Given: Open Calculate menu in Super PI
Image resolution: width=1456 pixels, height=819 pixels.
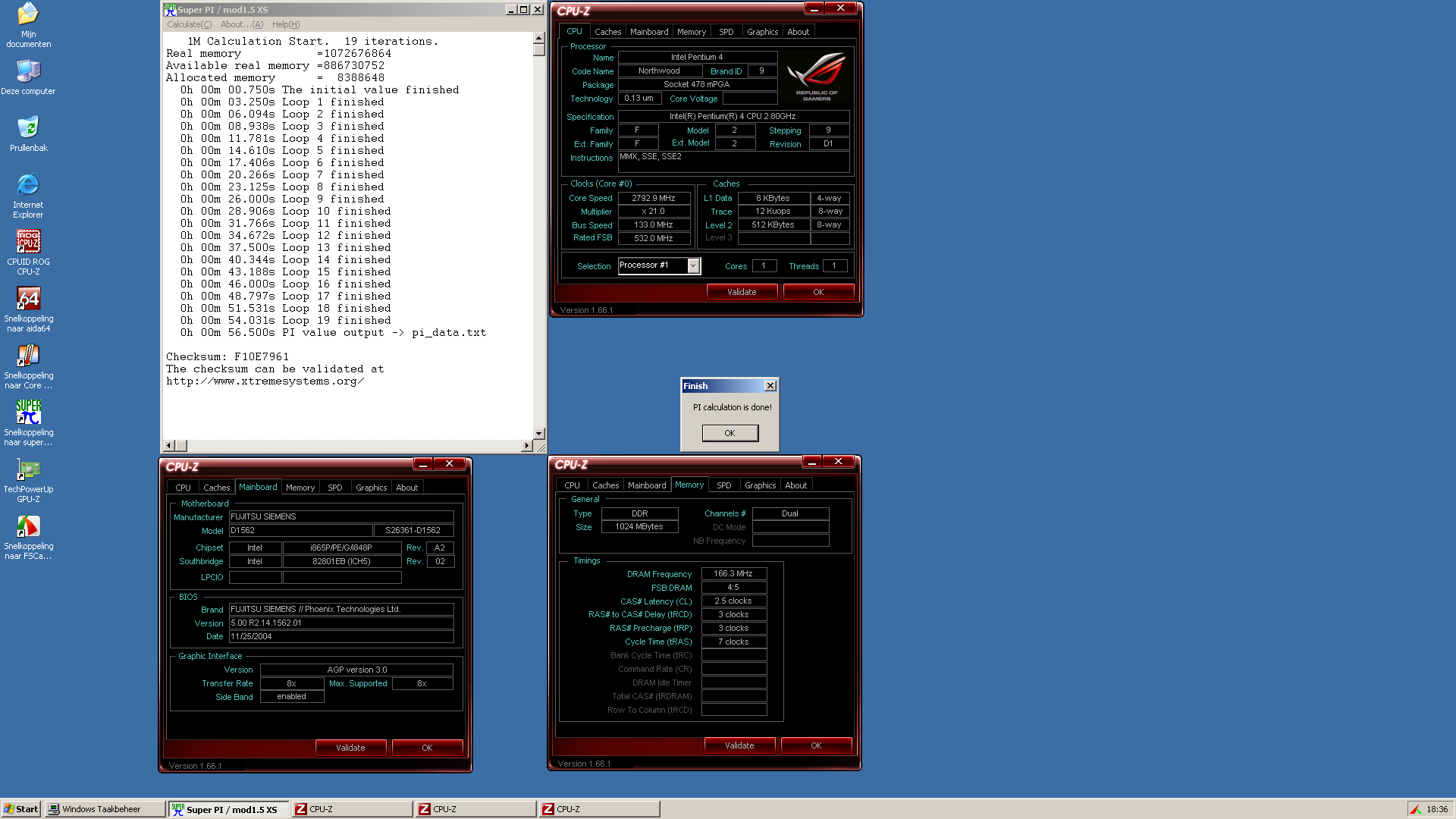Looking at the screenshot, I should tap(189, 24).
